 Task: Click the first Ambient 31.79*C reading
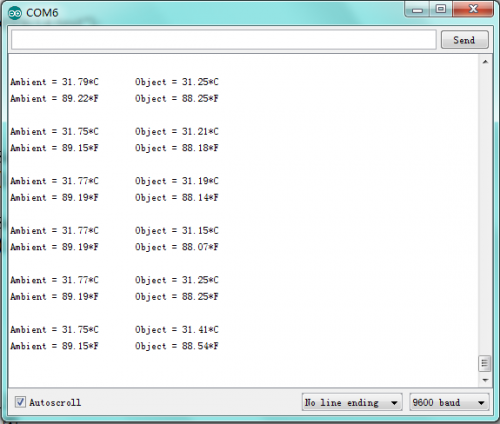[54, 82]
